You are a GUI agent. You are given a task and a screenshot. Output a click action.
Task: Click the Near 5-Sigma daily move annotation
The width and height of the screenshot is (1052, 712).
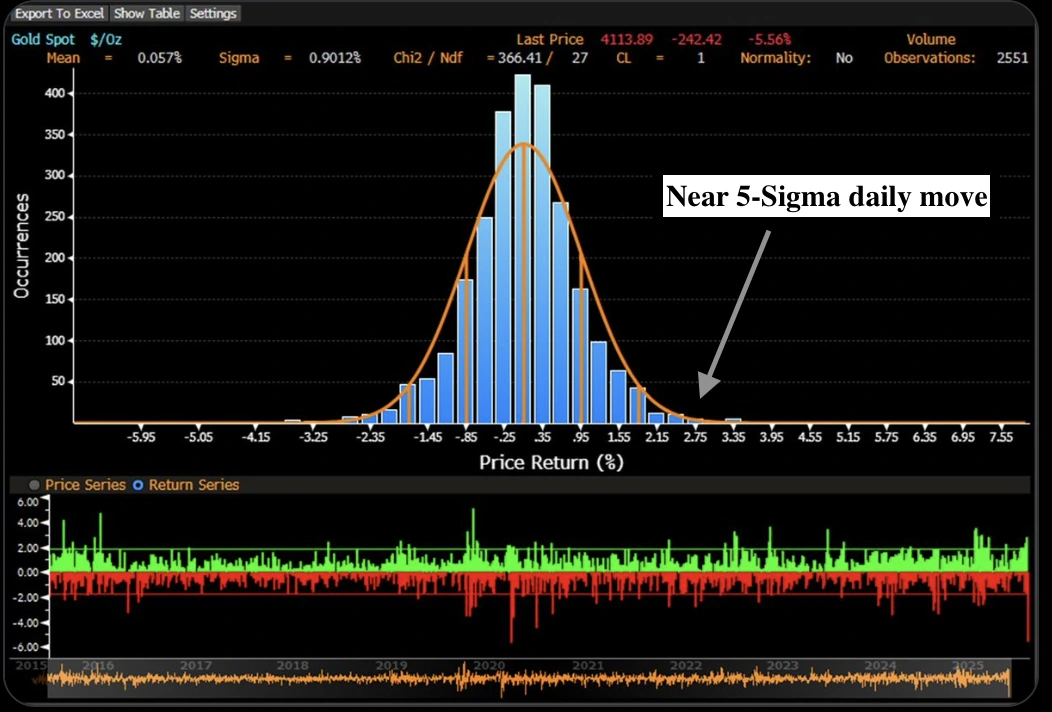click(x=826, y=197)
